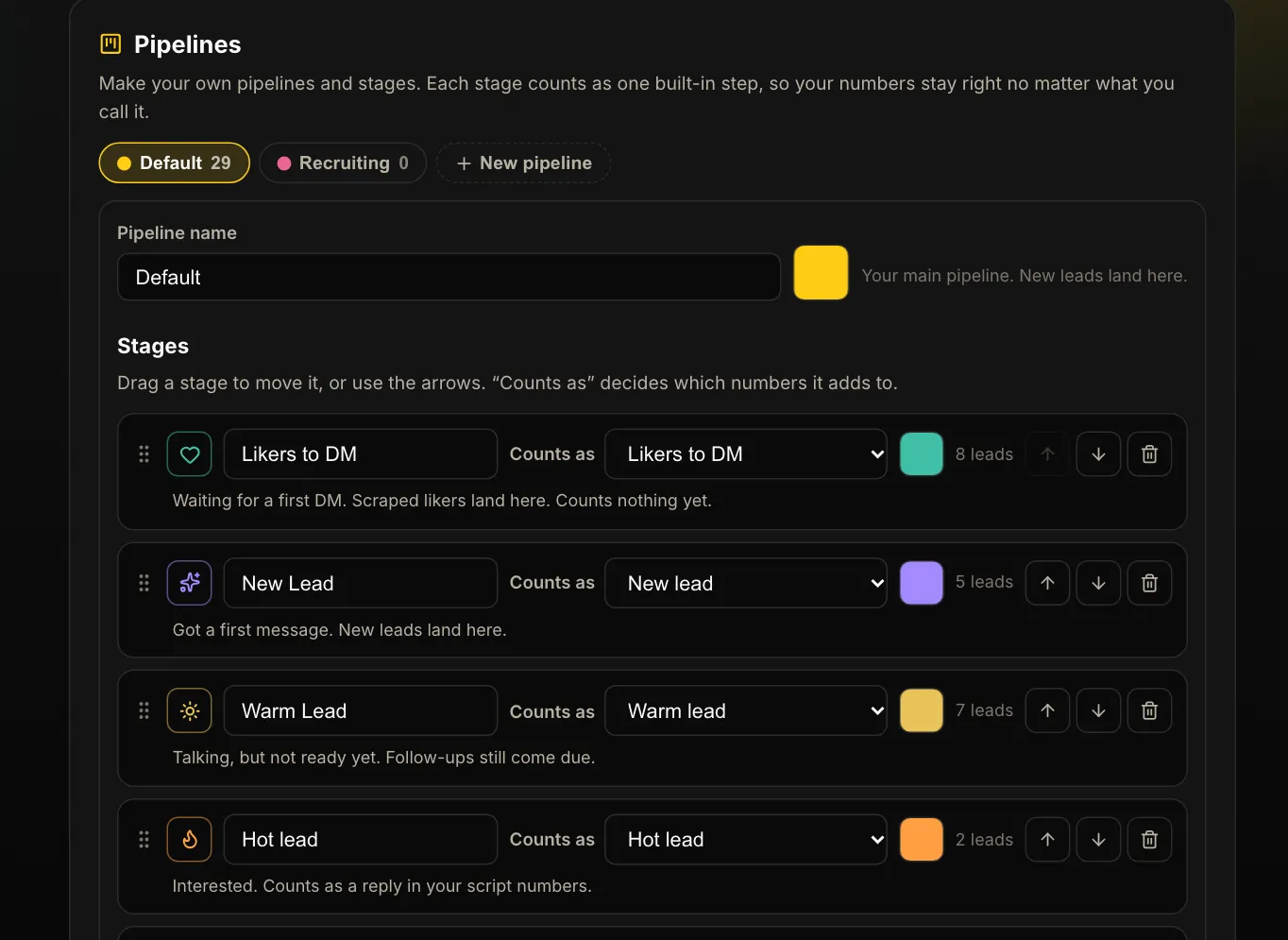Focus the Pipeline name field containing Default
The height and width of the screenshot is (940, 1288).
point(449,277)
